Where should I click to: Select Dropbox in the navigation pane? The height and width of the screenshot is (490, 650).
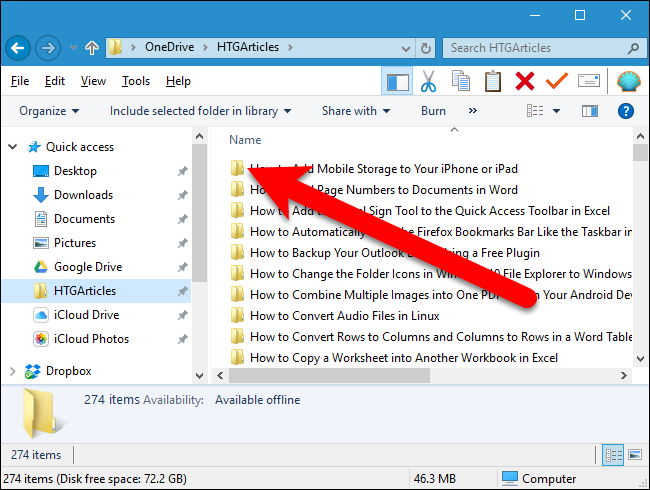pos(68,371)
